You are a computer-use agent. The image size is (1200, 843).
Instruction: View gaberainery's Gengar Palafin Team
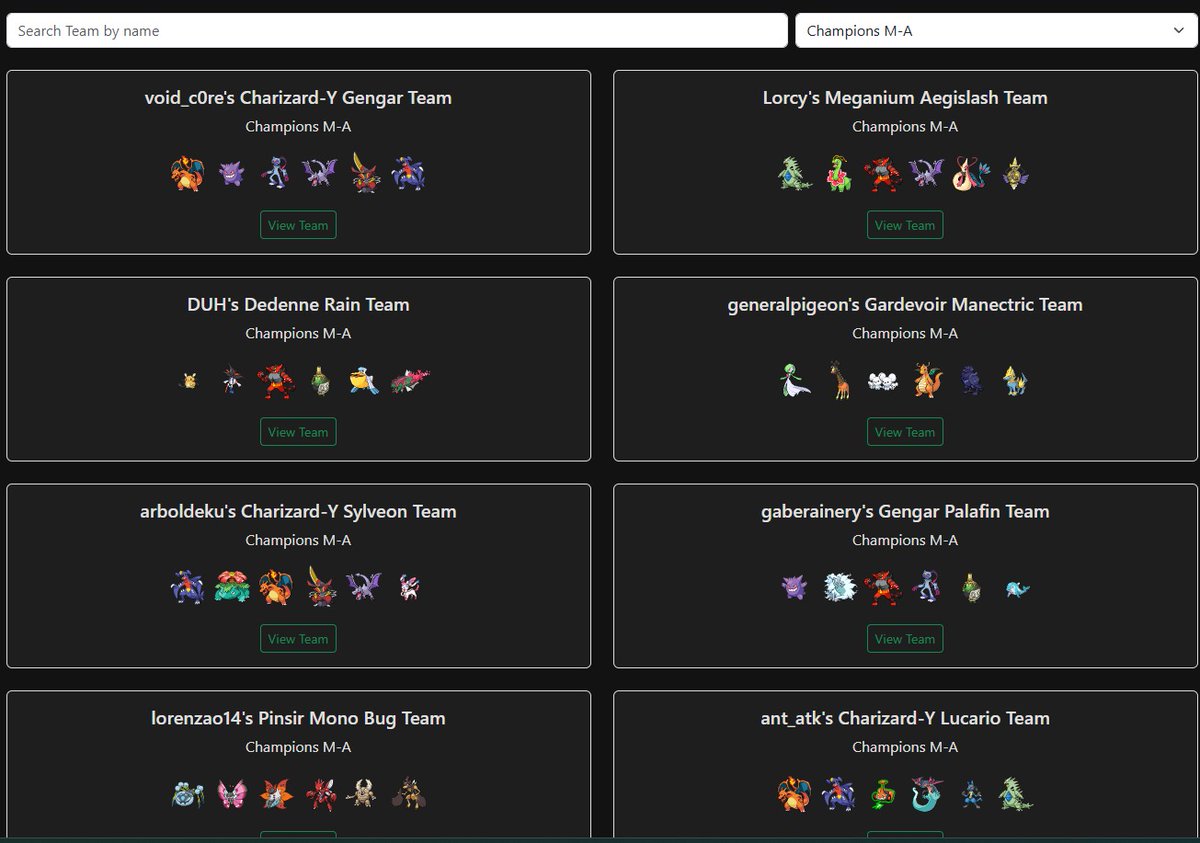point(905,639)
